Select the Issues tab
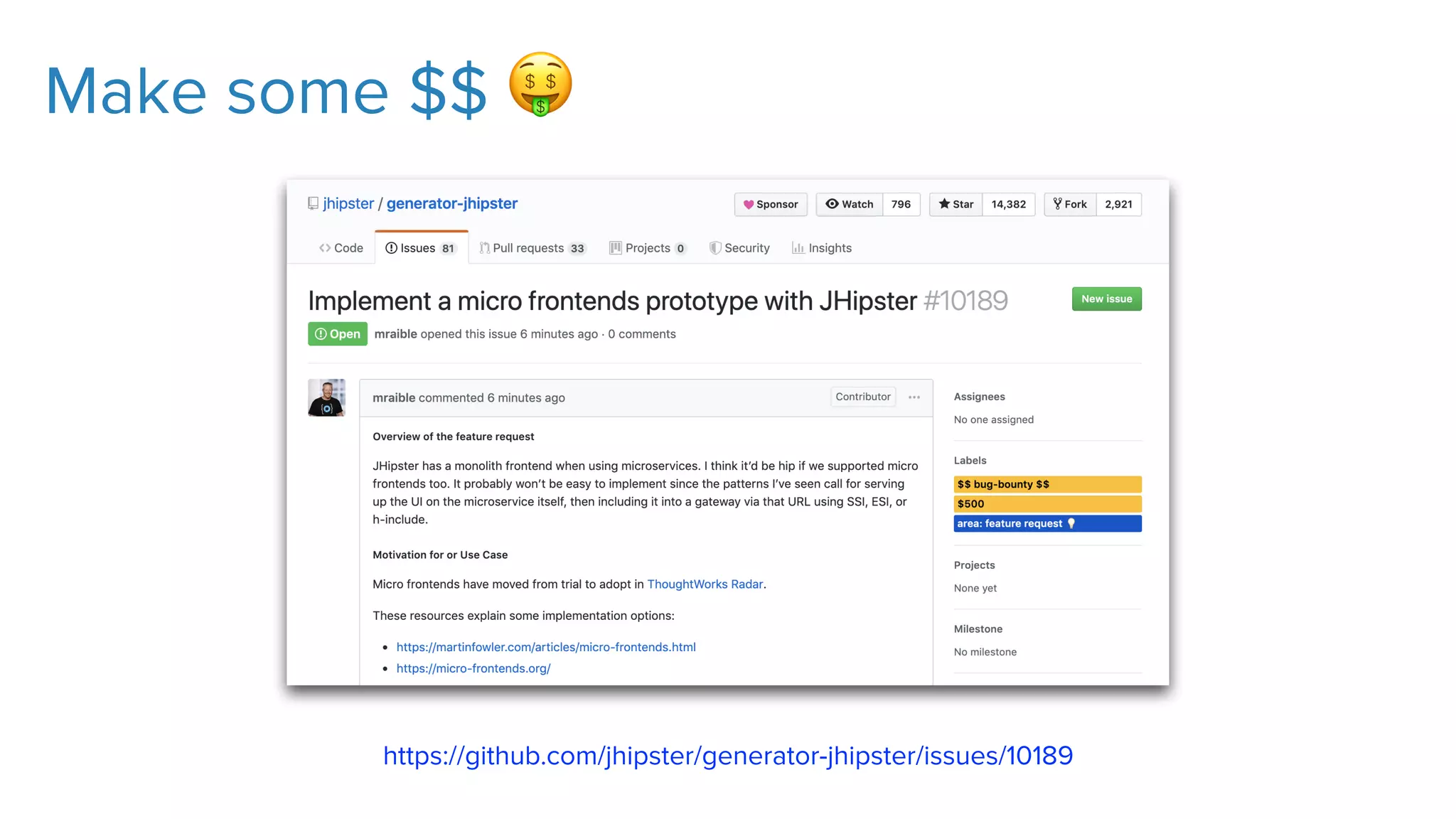 (421, 248)
